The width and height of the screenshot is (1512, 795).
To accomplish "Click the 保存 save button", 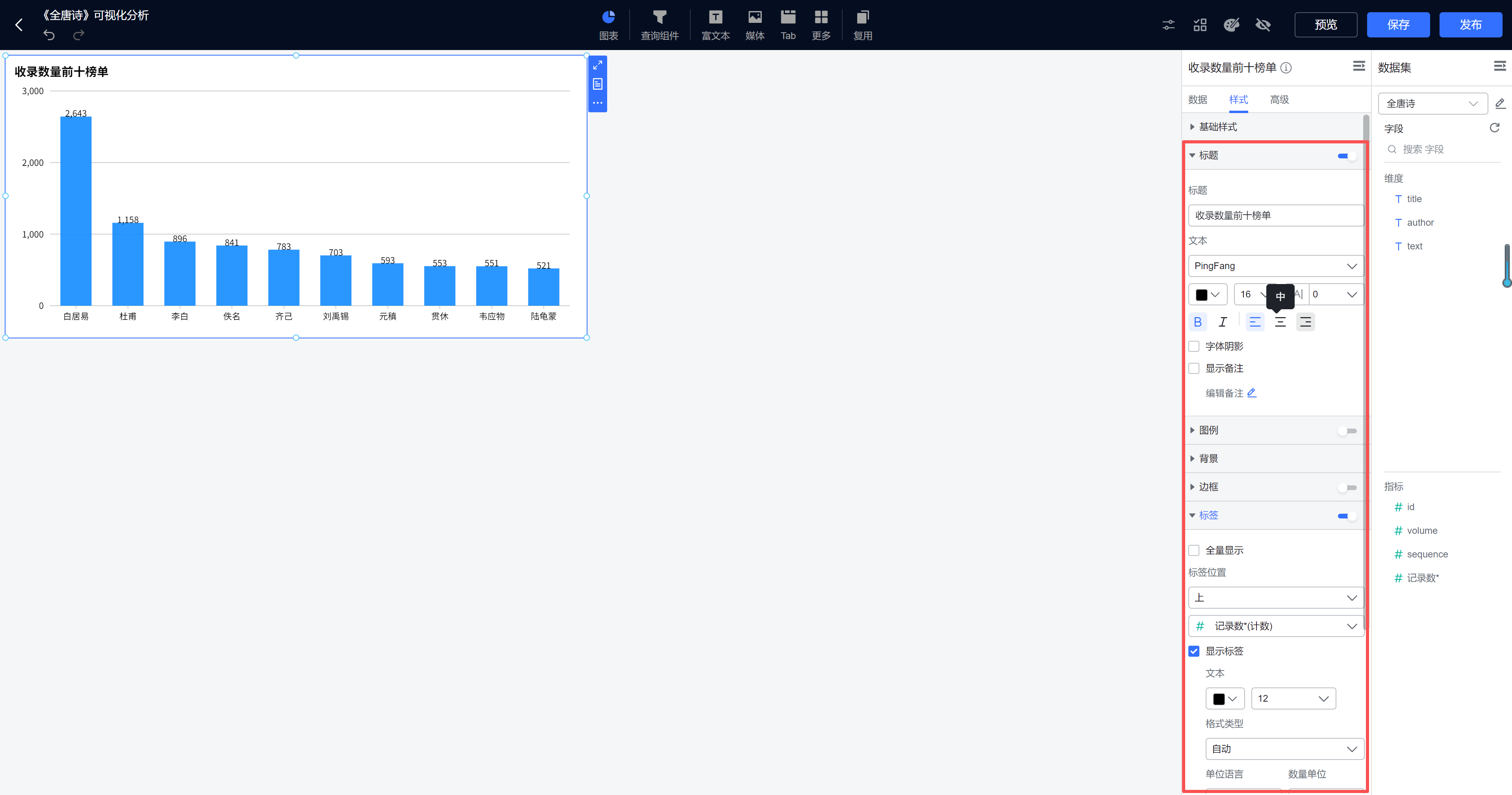I will point(1397,25).
